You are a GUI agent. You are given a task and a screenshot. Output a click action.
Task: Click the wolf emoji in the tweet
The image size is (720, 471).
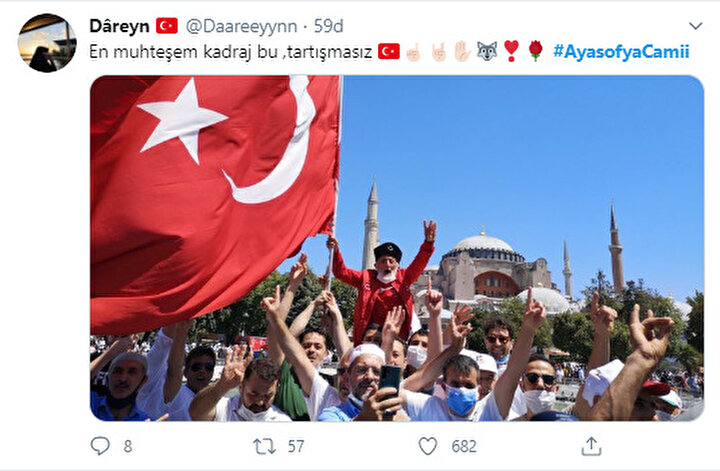(487, 51)
